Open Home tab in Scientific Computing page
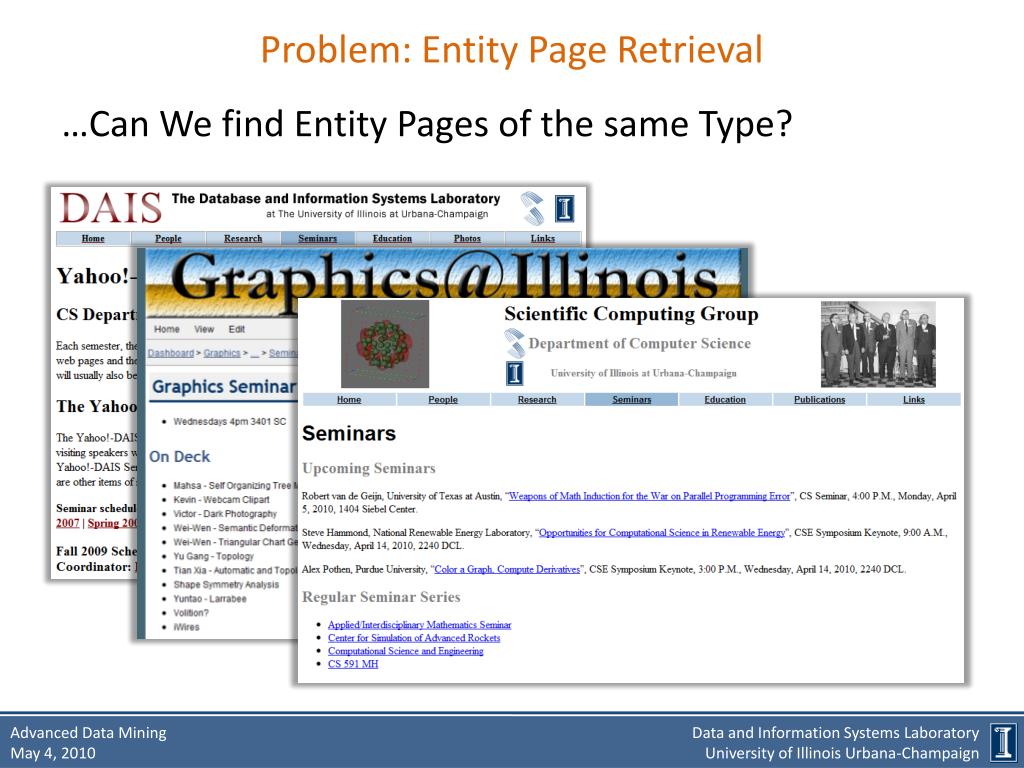 coord(349,400)
